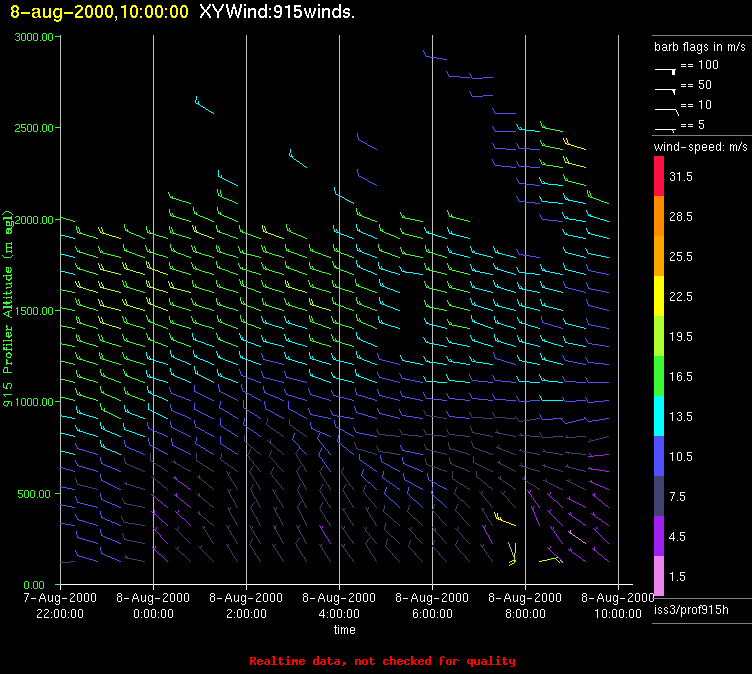The height and width of the screenshot is (674, 752).
Task: Click the 1000.00 altitude tick label
Action: coord(36,402)
